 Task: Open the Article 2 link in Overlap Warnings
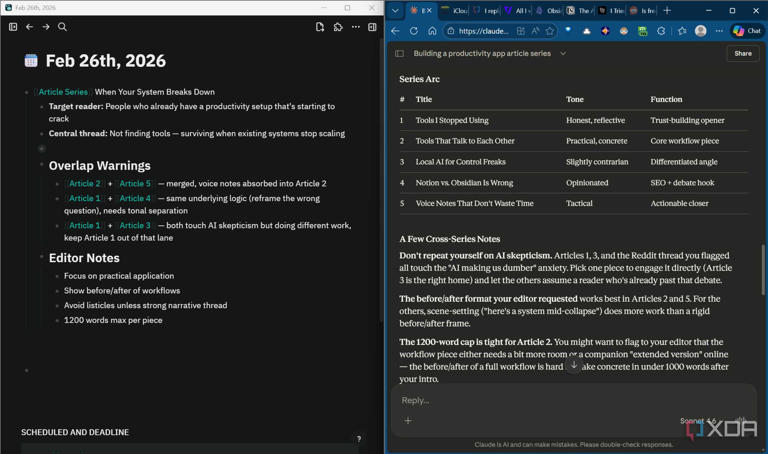point(85,184)
